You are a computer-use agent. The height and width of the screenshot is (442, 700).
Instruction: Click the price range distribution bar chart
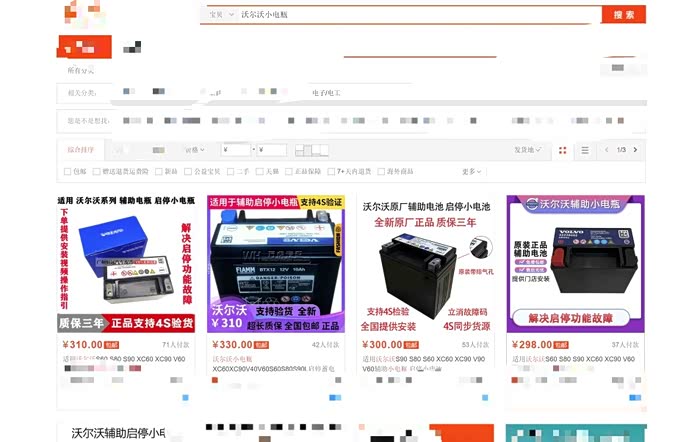(312, 150)
